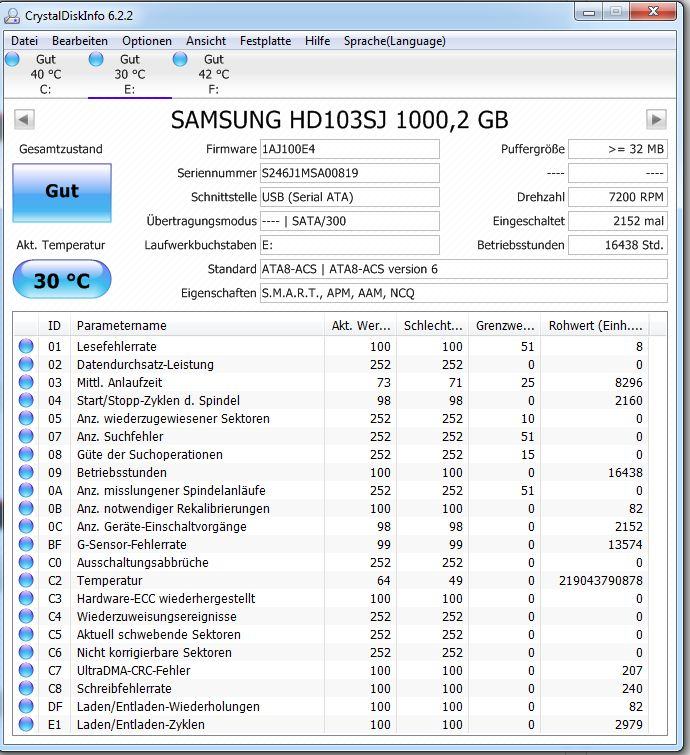Click the Parametername column header
Viewport: 690px width, 755px height.
coord(197,325)
